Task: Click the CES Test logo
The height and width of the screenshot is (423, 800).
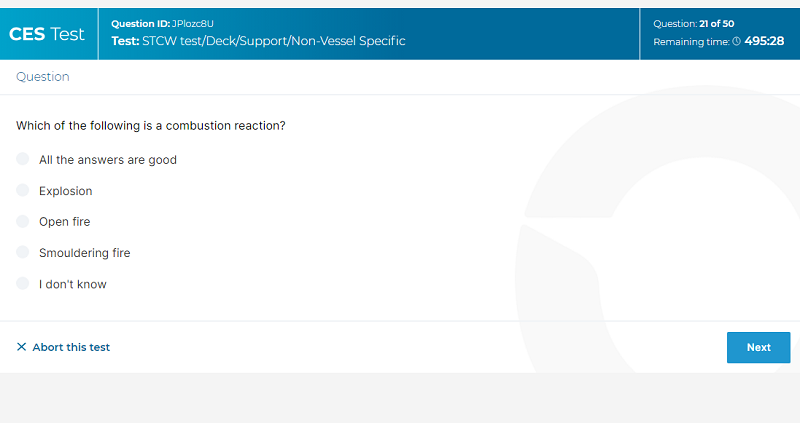Action: coord(47,34)
